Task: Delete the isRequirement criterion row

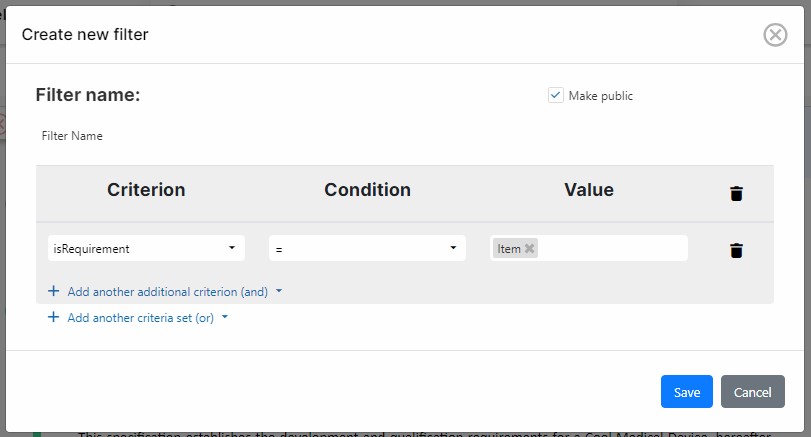Action: coord(736,250)
